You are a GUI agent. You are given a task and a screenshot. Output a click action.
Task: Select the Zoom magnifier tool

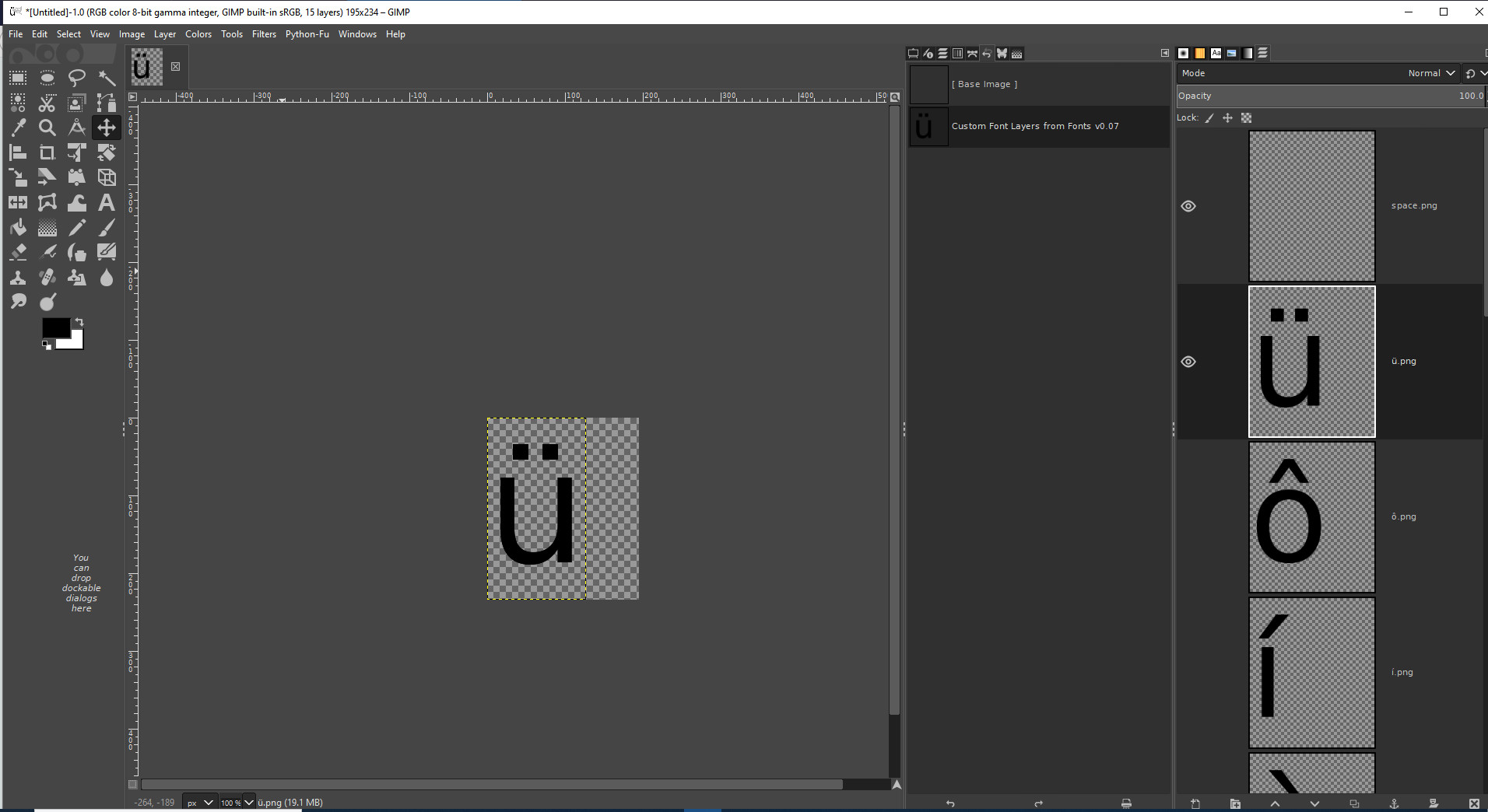pyautogui.click(x=47, y=128)
